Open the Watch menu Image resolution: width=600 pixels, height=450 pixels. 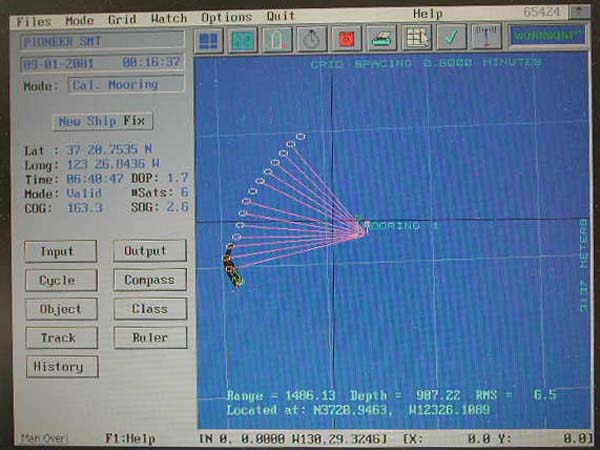[x=168, y=18]
